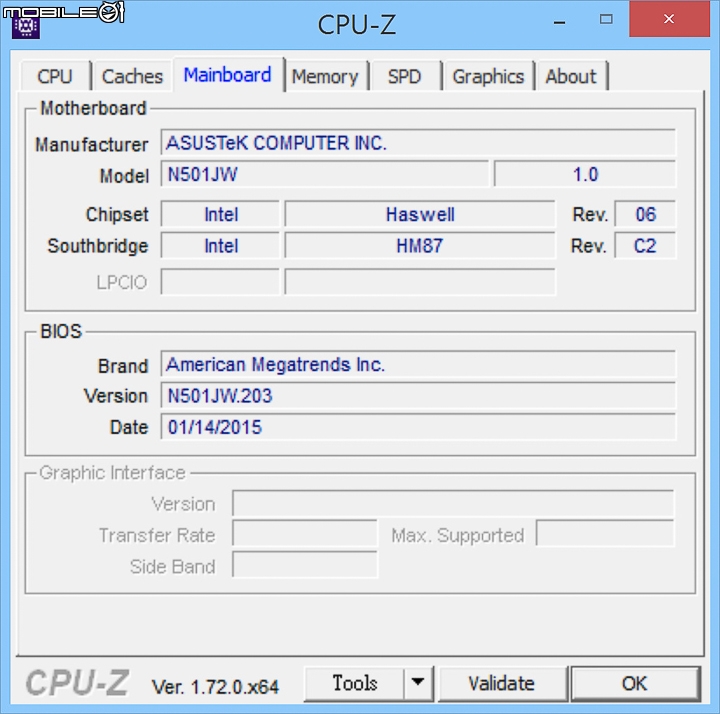Click the Max. Supported field
Viewport: 720px width, 714px height.
coord(605,534)
